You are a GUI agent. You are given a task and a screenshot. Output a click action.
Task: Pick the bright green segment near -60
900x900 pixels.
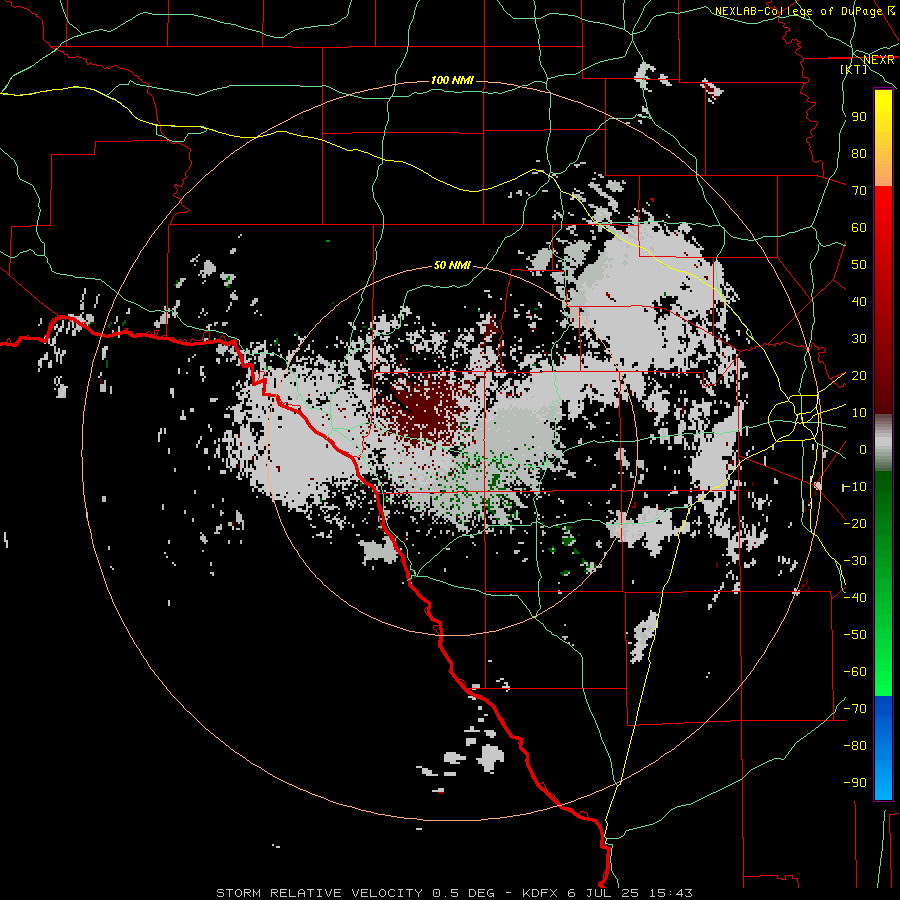[x=883, y=672]
